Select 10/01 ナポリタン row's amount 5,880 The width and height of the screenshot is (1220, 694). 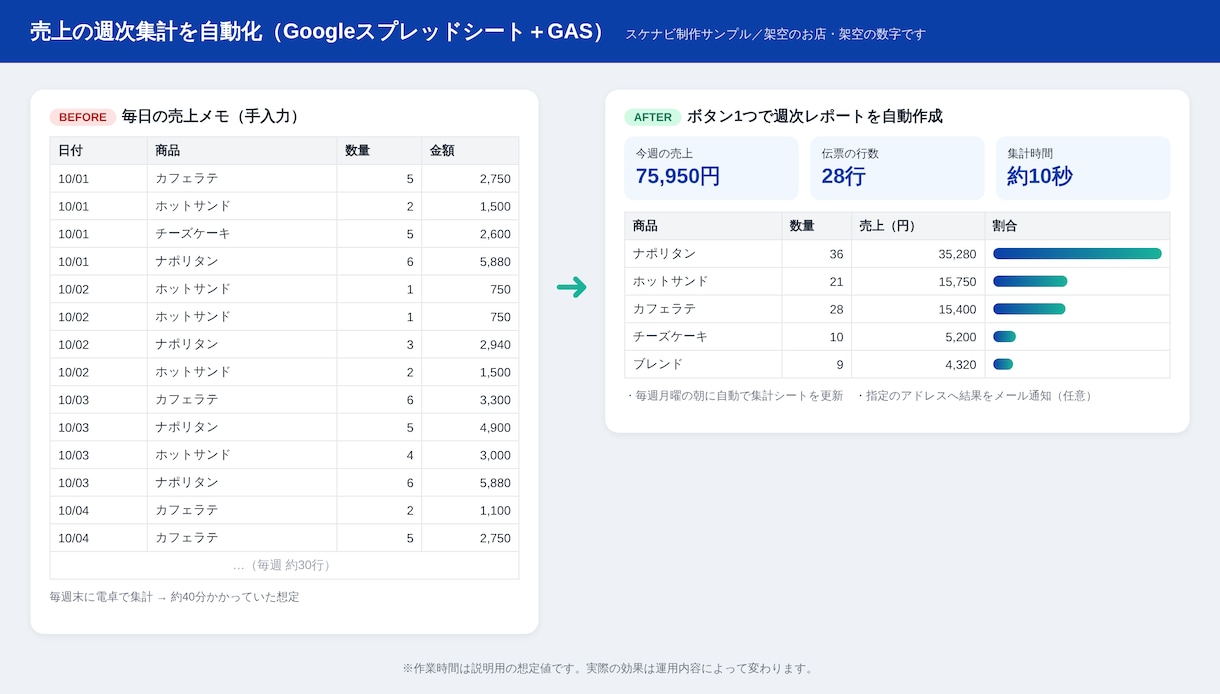click(495, 262)
